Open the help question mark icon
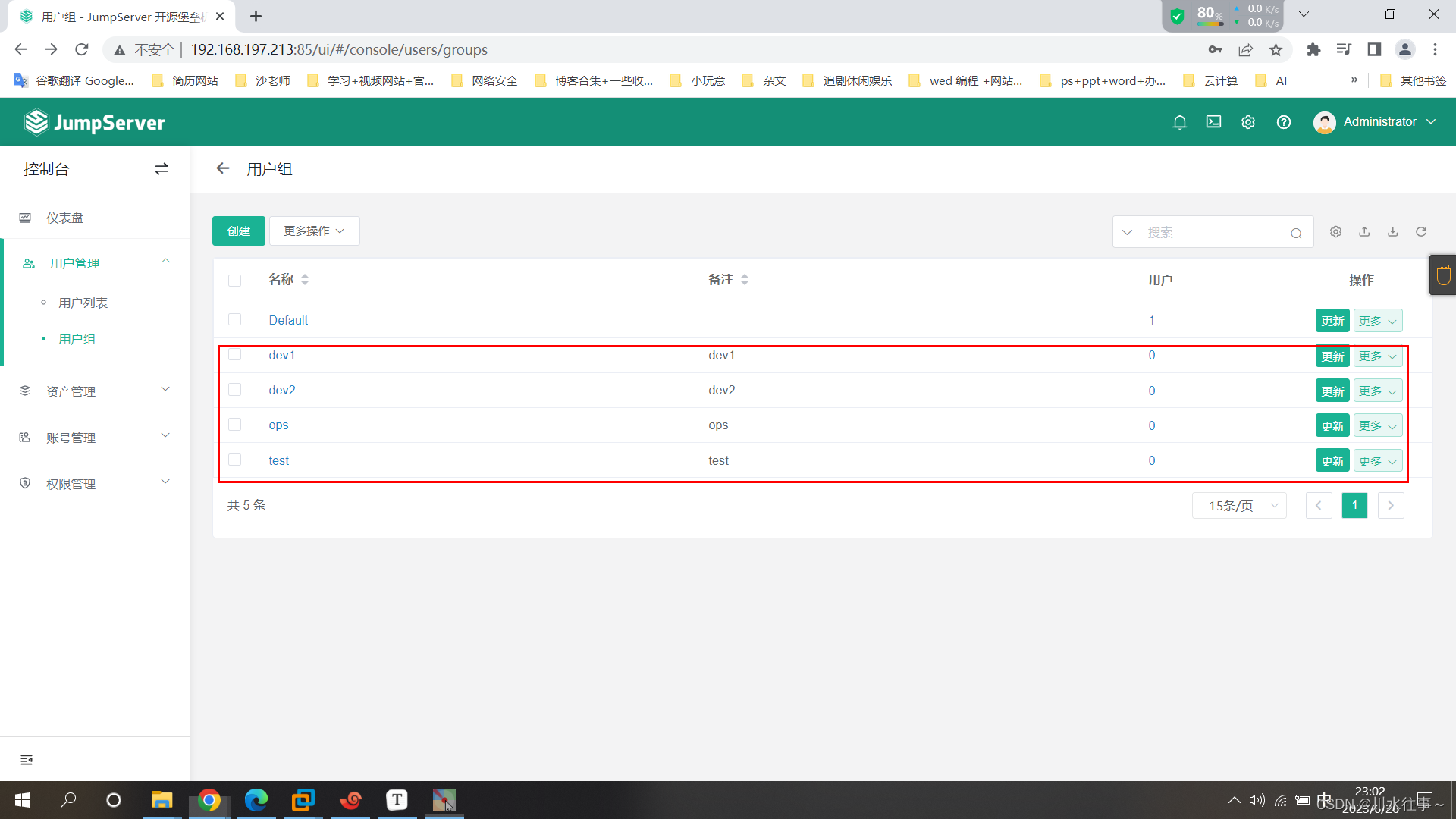The image size is (1456, 819). (1283, 122)
